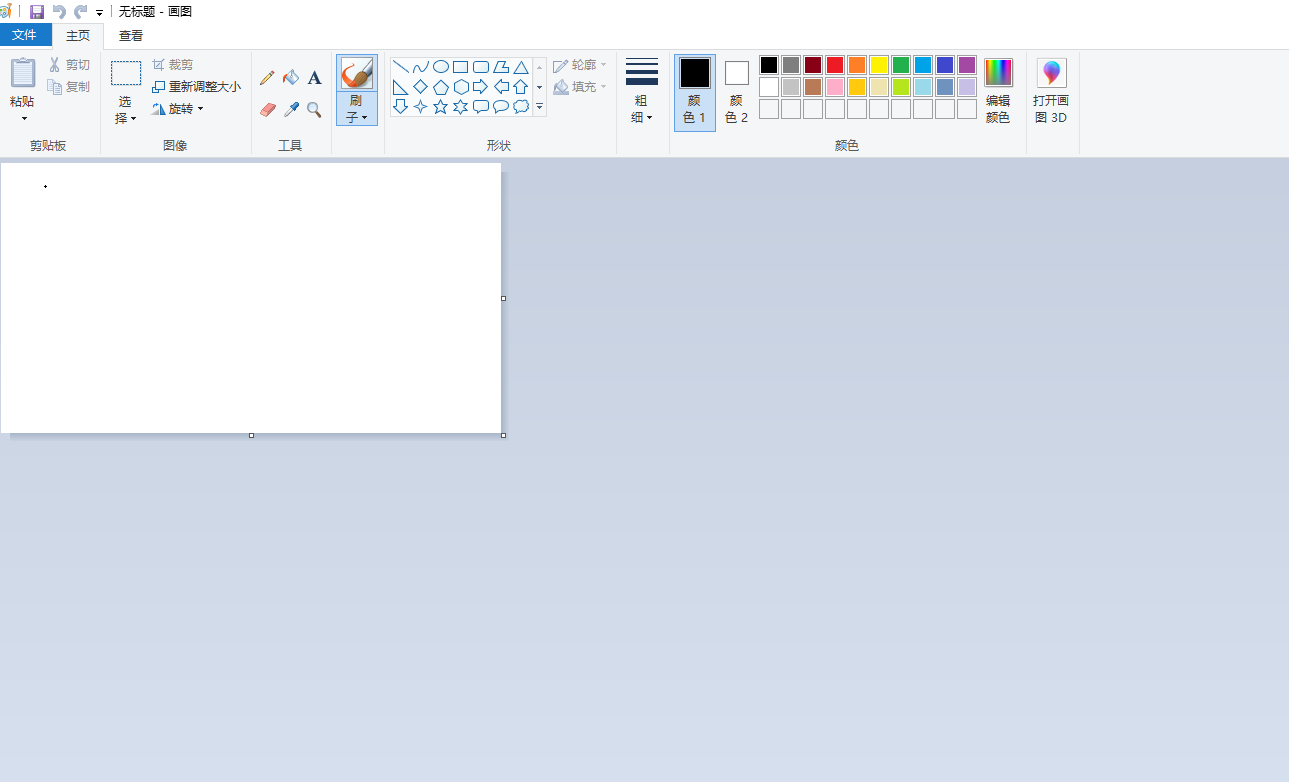Open the line thickness dropdown
Screen dimensions: 1289x782
[x=641, y=110]
